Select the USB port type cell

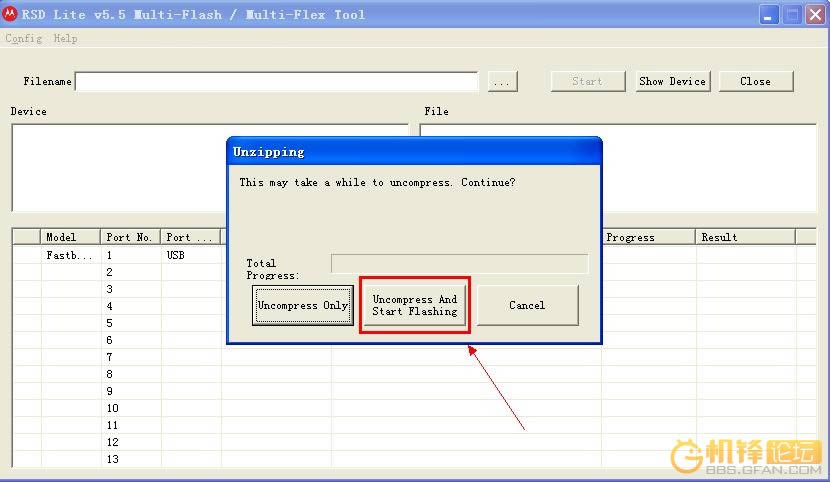point(190,255)
